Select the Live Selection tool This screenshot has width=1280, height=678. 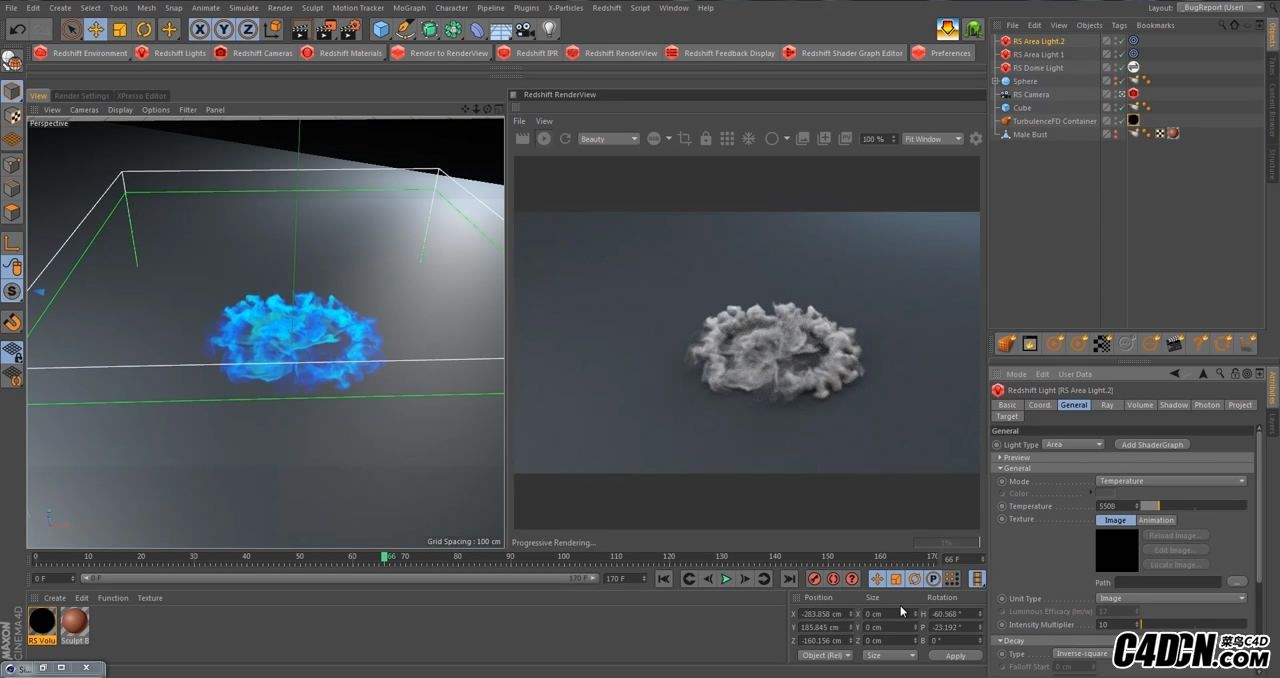click(71, 30)
